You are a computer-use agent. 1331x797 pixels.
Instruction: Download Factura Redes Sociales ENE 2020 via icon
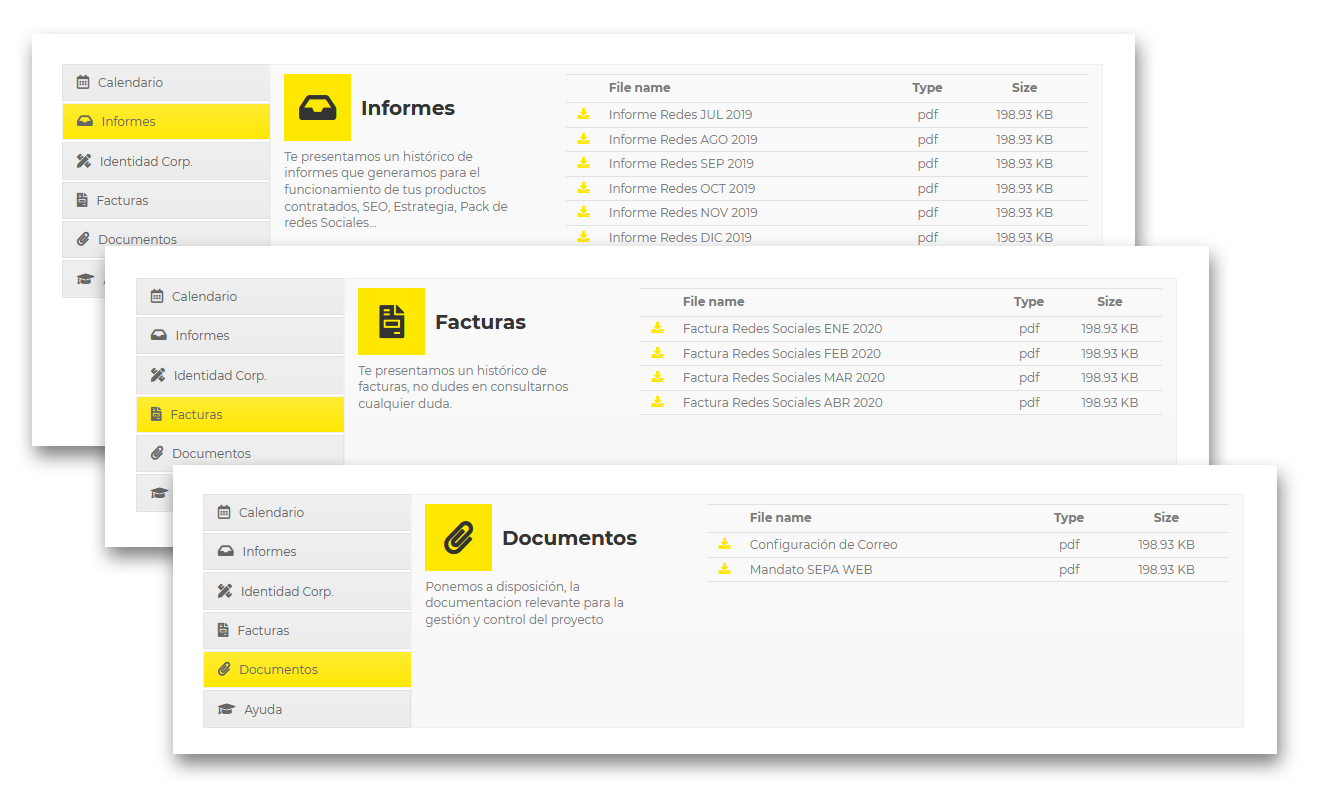pos(657,328)
